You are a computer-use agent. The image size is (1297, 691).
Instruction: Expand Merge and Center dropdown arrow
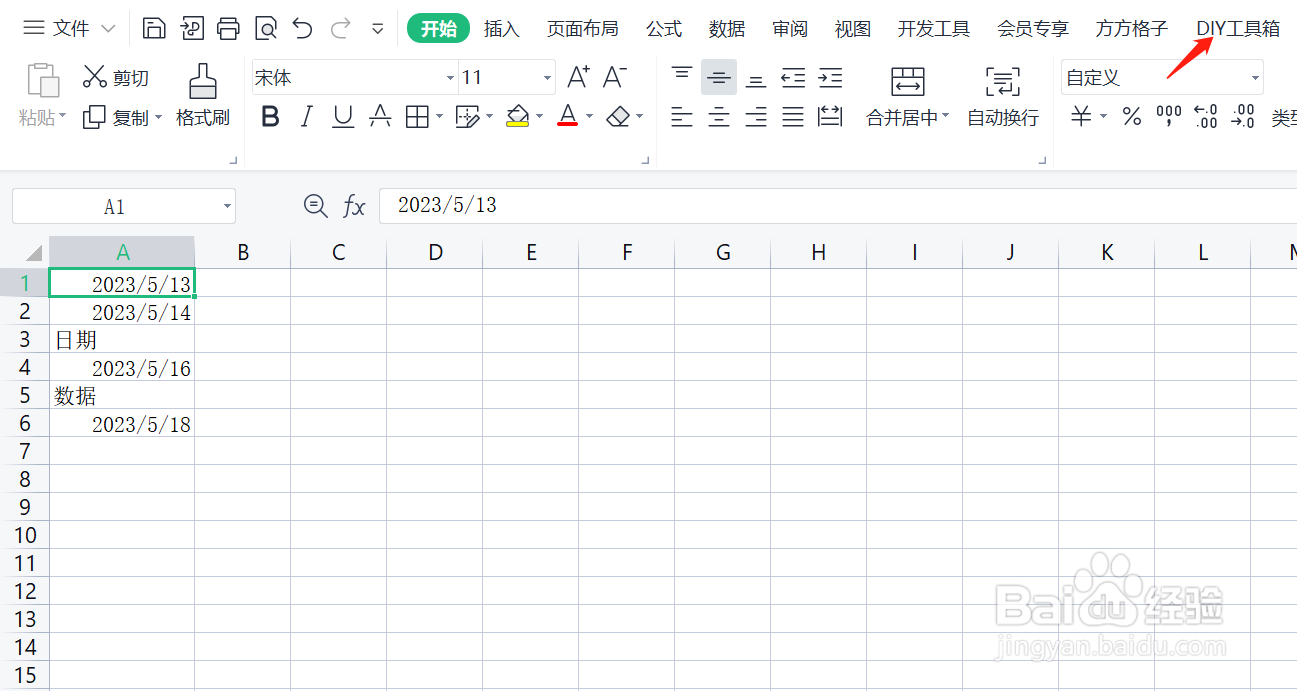[x=946, y=118]
